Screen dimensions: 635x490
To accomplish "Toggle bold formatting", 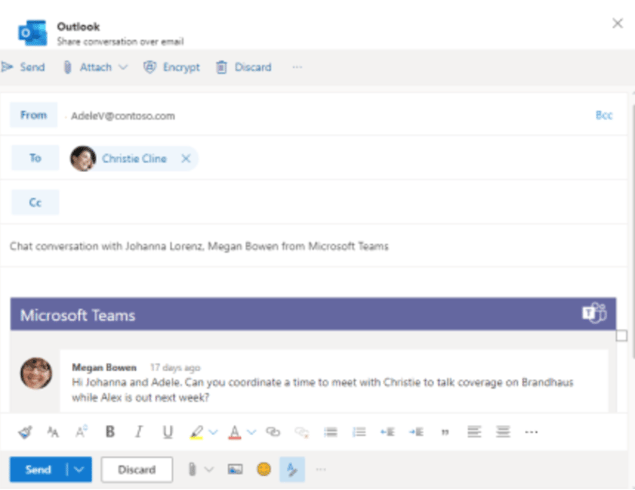I will [x=110, y=432].
